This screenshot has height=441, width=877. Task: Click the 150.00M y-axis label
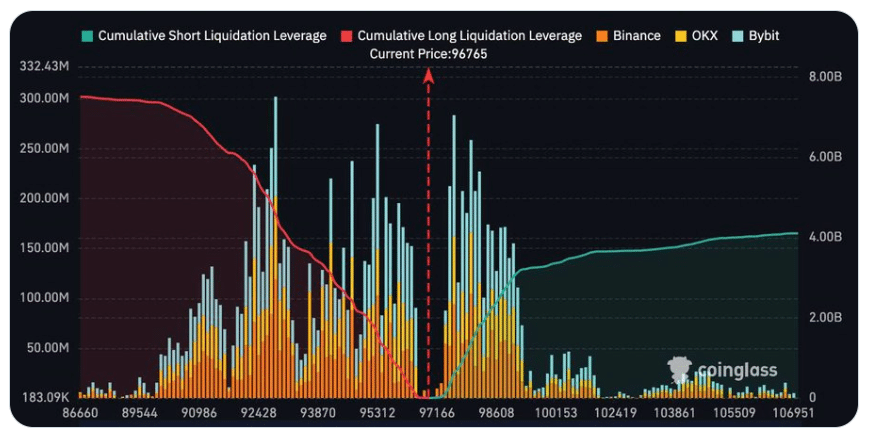pyautogui.click(x=45, y=248)
